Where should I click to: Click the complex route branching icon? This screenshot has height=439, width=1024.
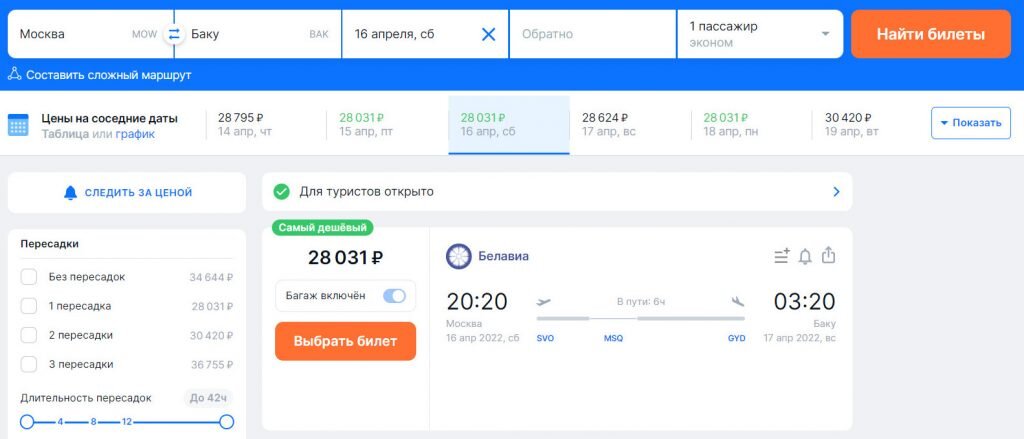point(14,73)
